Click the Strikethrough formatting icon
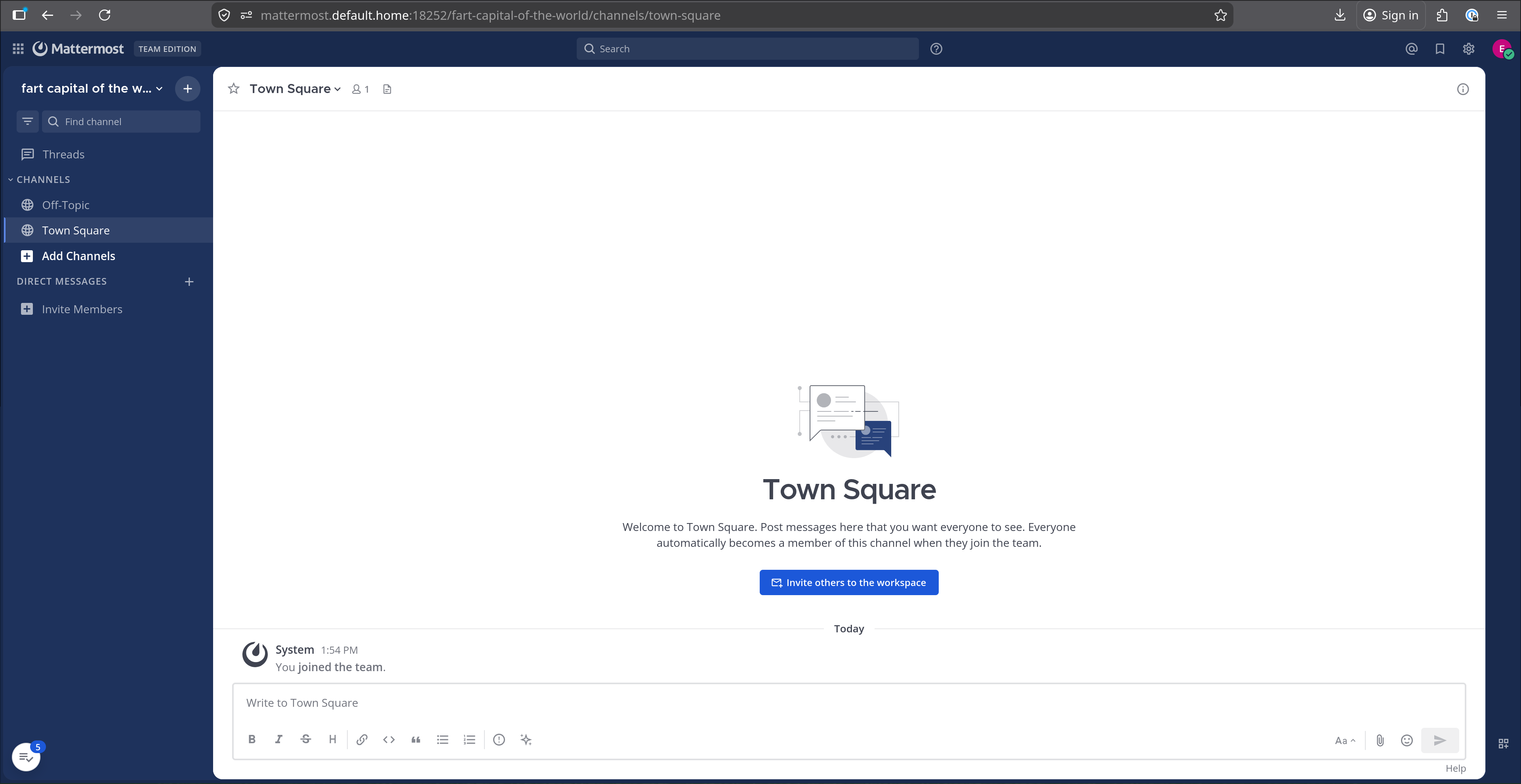Screen dimensions: 1521x784 tap(305, 739)
